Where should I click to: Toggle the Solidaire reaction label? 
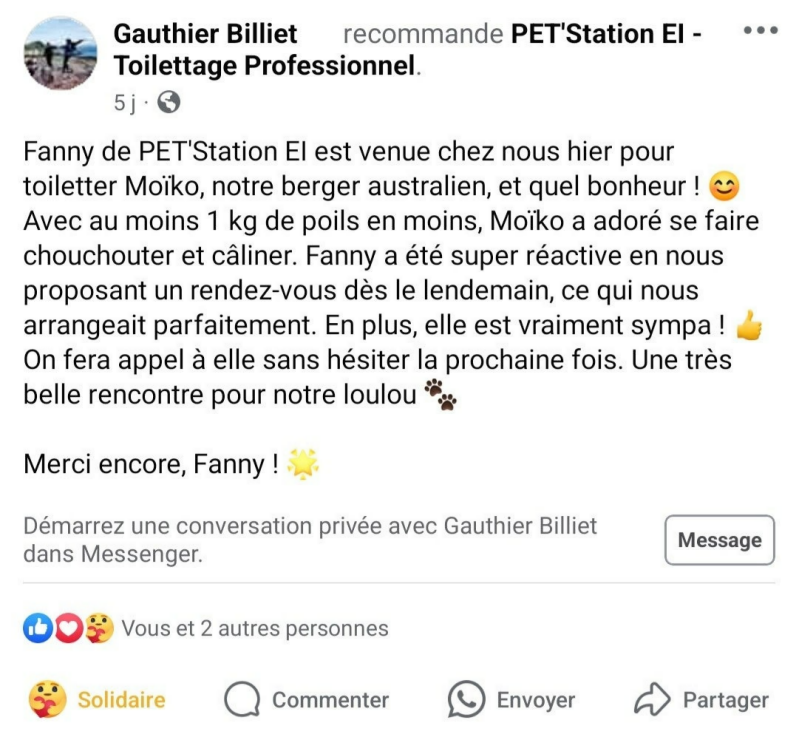[x=121, y=700]
